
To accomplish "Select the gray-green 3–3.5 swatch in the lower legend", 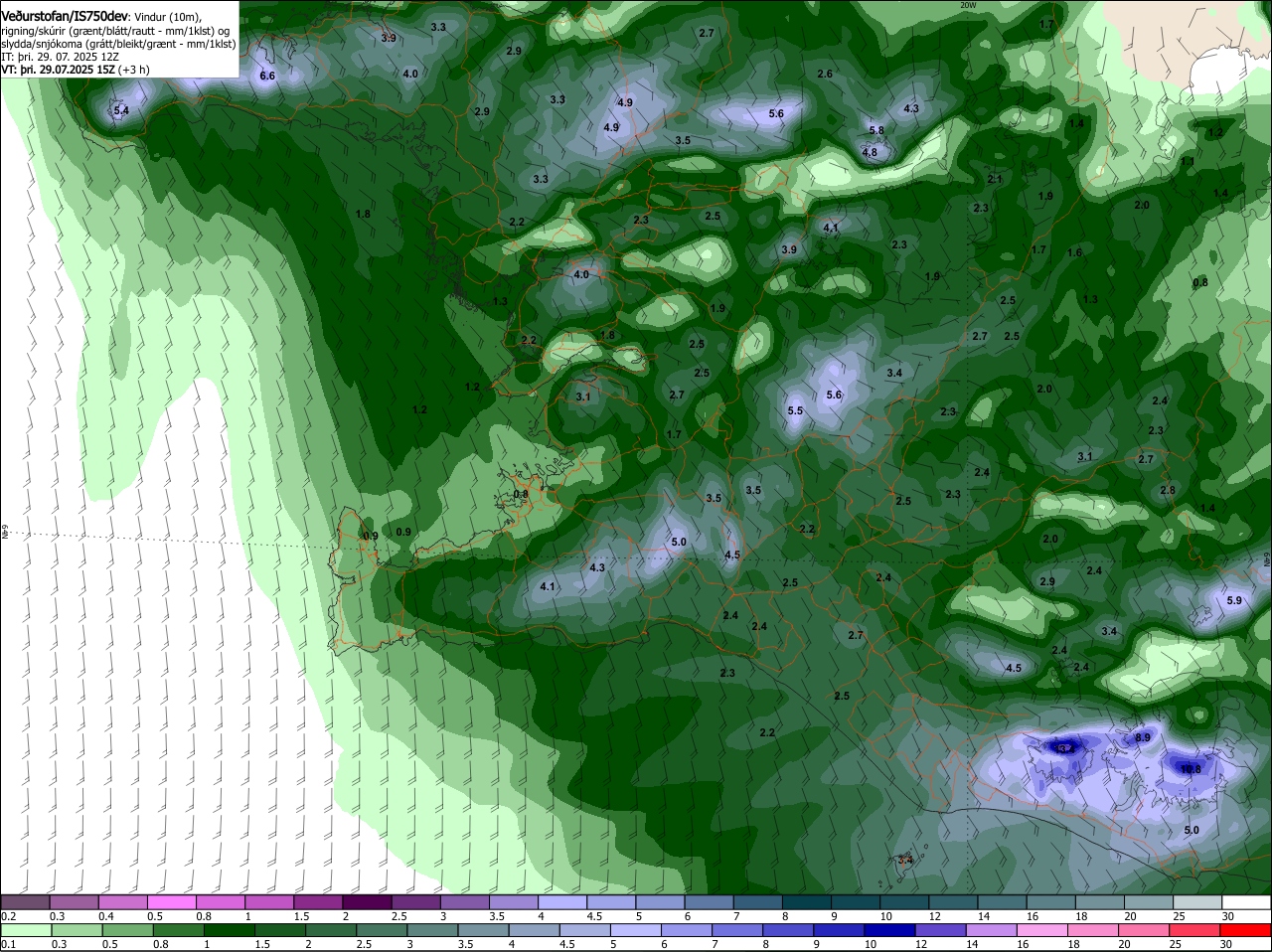I will (433, 931).
